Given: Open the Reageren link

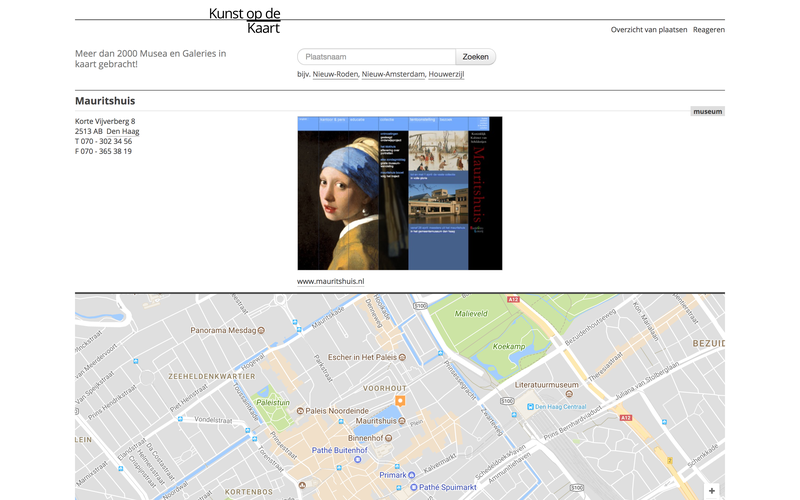Looking at the screenshot, I should (x=709, y=30).
